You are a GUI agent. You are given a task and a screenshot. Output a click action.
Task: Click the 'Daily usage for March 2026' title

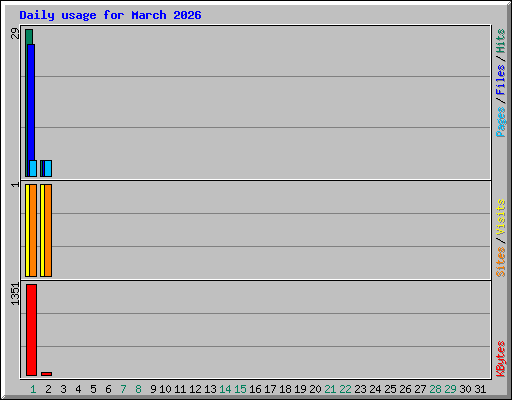pyautogui.click(x=110, y=15)
